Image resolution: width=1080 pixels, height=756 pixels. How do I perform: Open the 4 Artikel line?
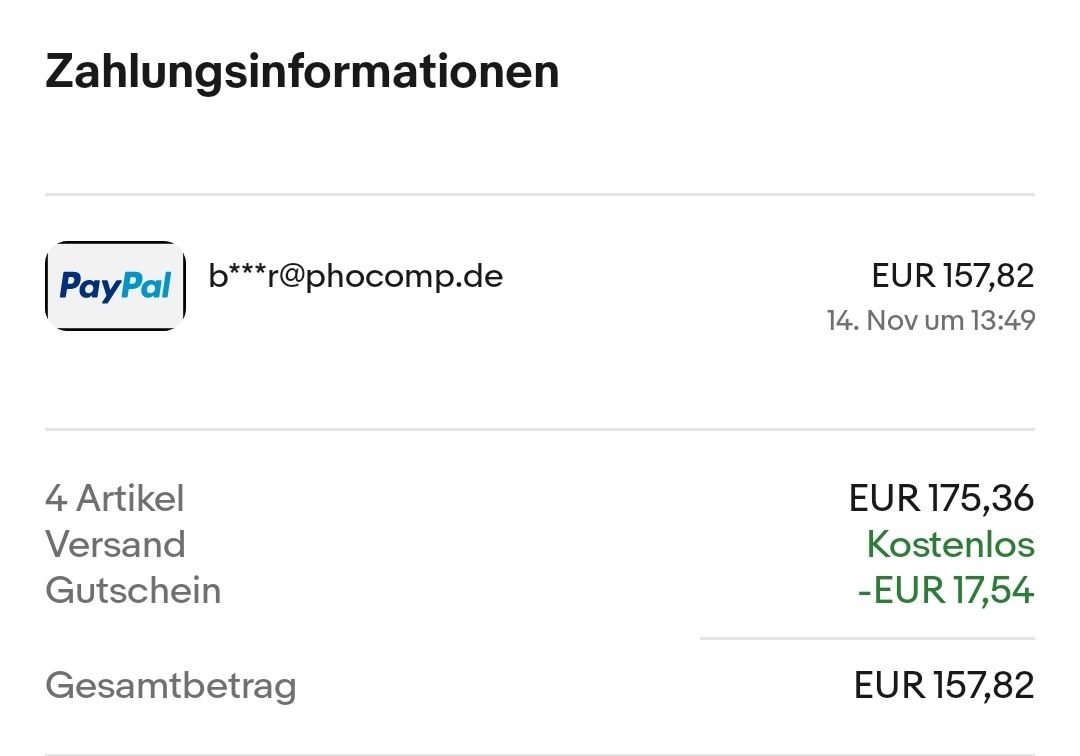(115, 498)
